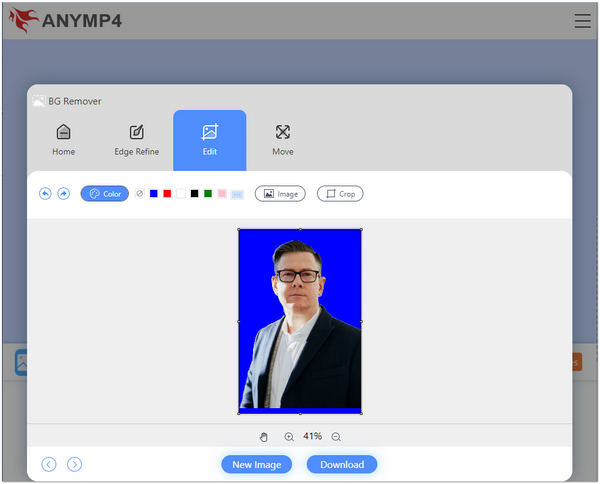Go to previous image arrow
The image size is (600, 484).
[x=49, y=464]
